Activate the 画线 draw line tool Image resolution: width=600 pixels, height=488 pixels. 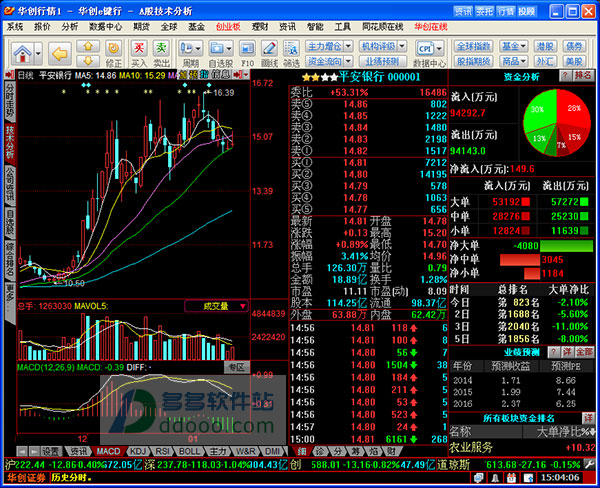click(269, 53)
